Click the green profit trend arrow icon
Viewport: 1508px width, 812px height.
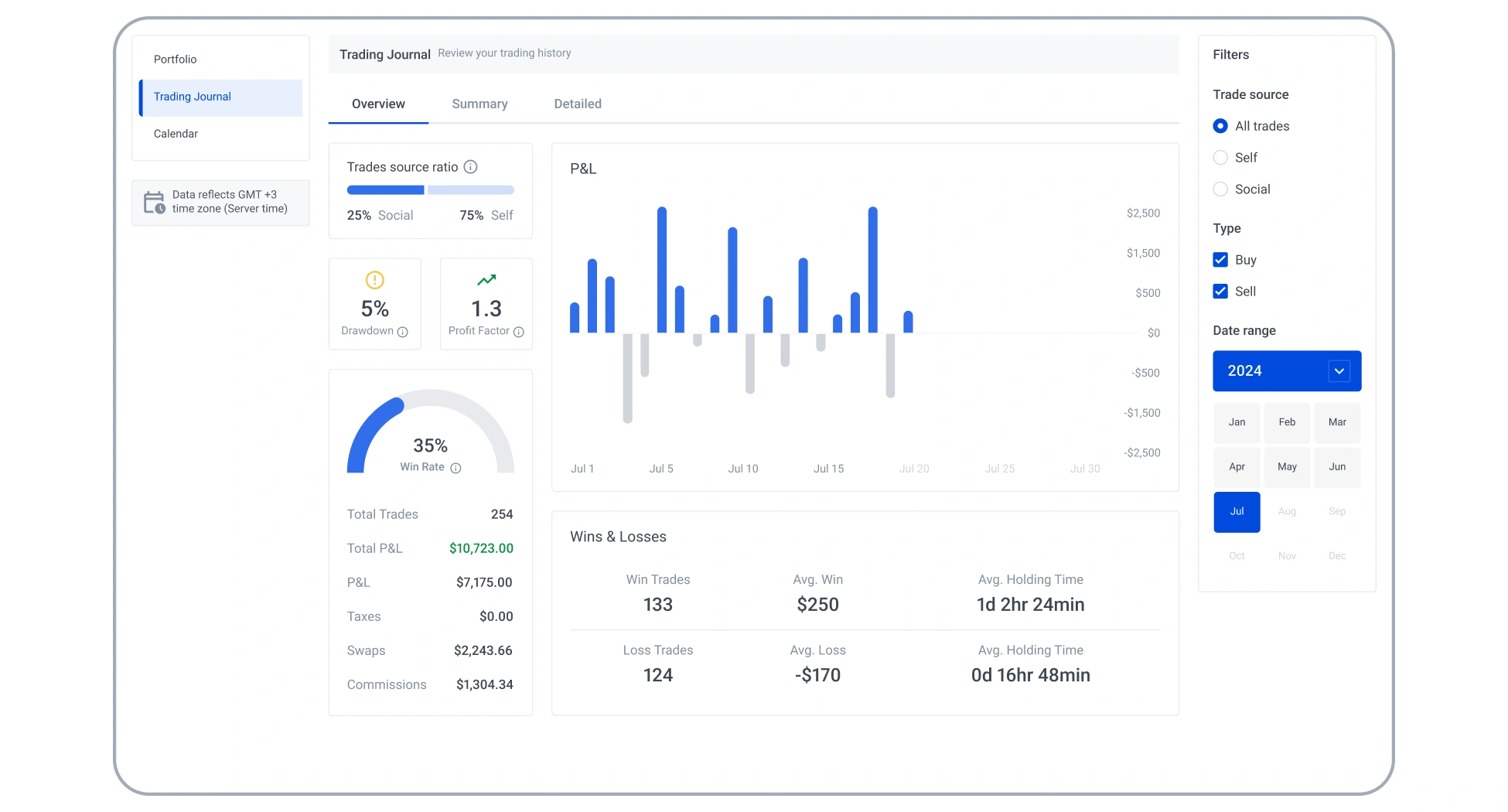point(486,280)
